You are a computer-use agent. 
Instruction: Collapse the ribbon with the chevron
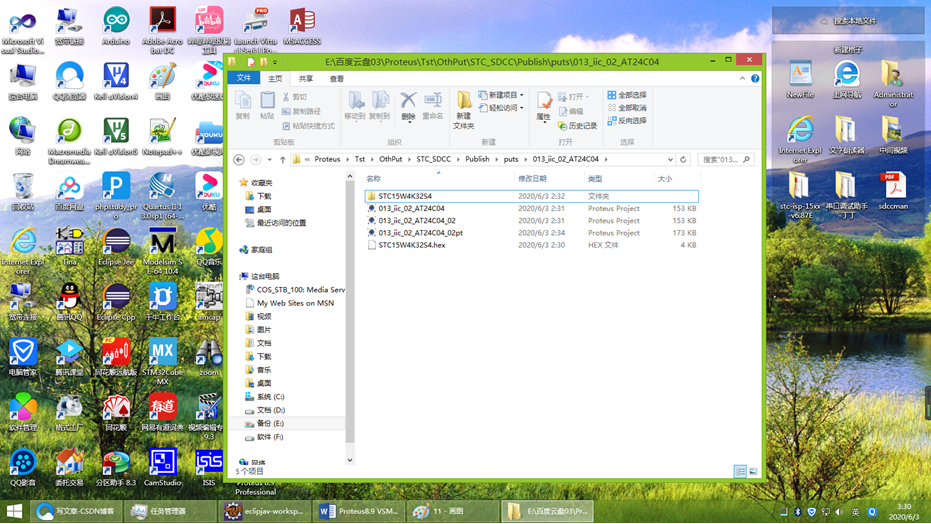[x=742, y=78]
